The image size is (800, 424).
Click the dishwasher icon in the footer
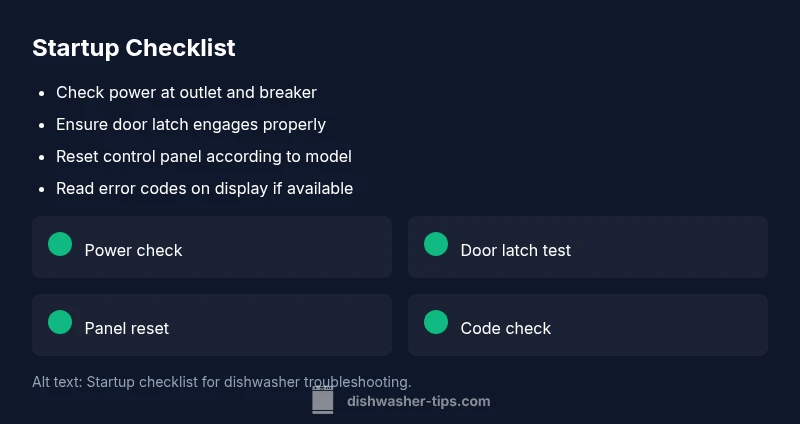pyautogui.click(x=322, y=401)
